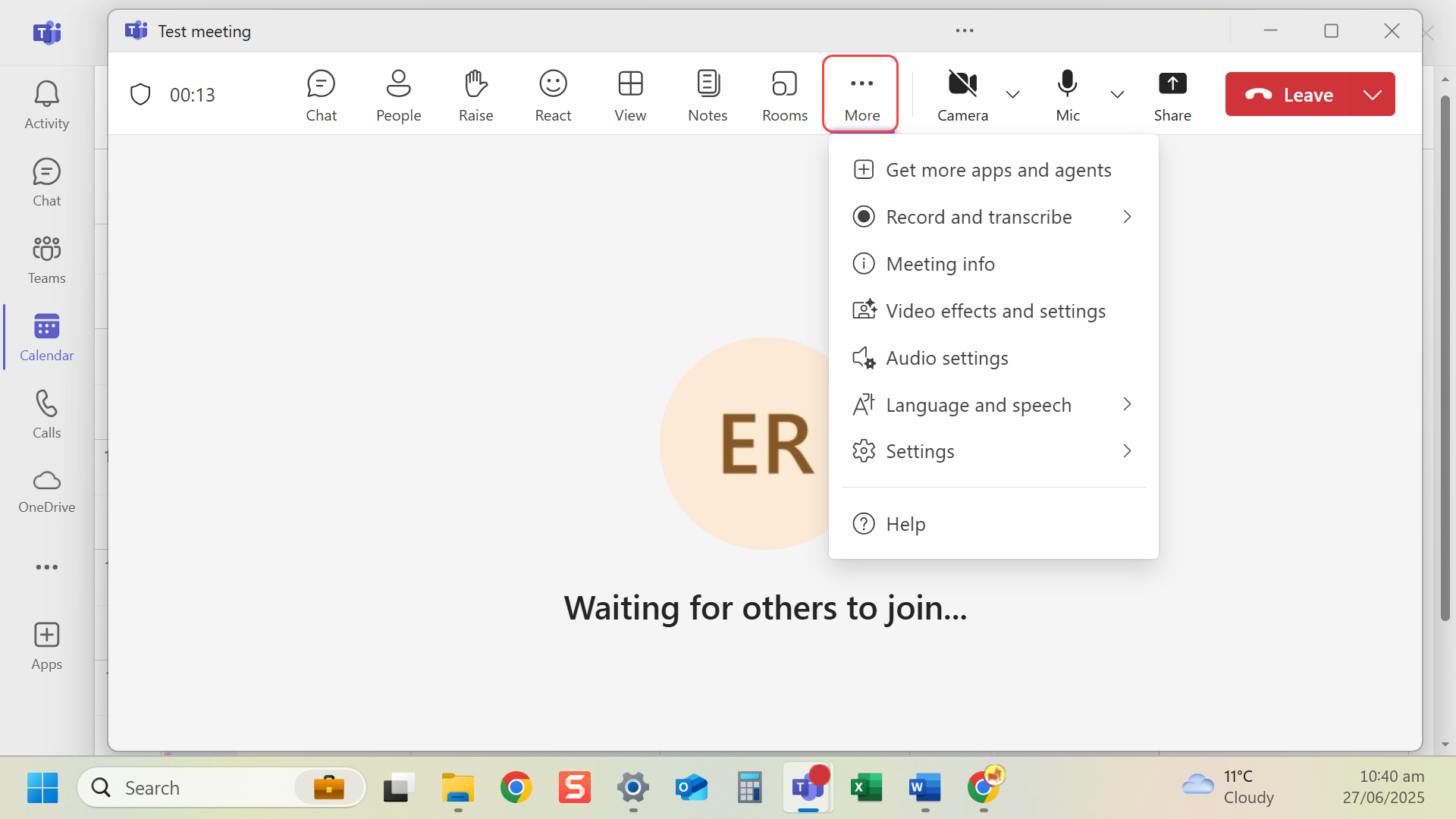This screenshot has height=819, width=1456.
Task: Open title bar ellipsis options
Action: pos(965,31)
